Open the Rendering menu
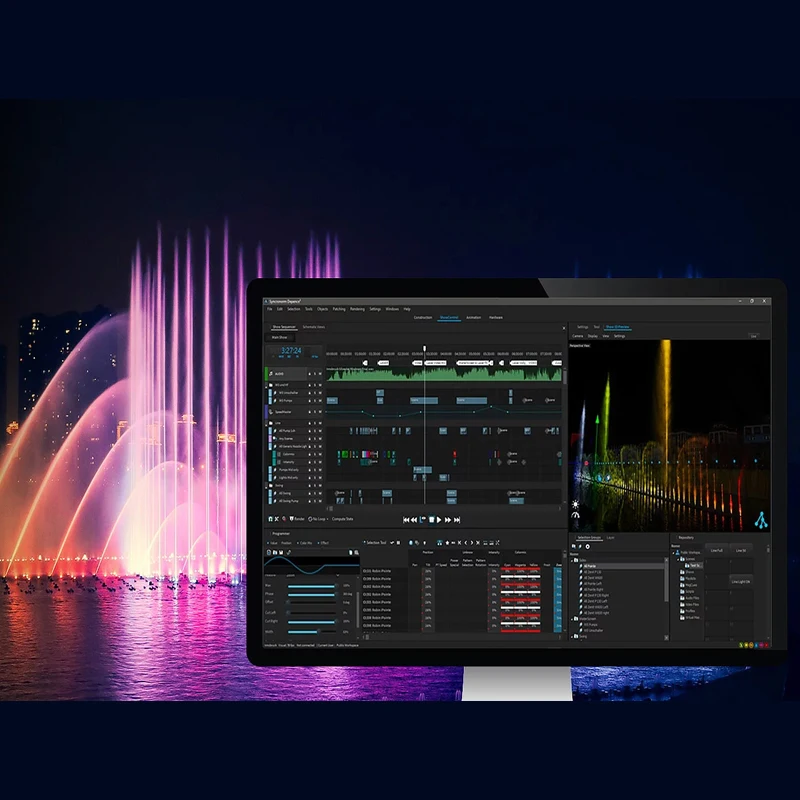The width and height of the screenshot is (800, 800). coord(357,309)
